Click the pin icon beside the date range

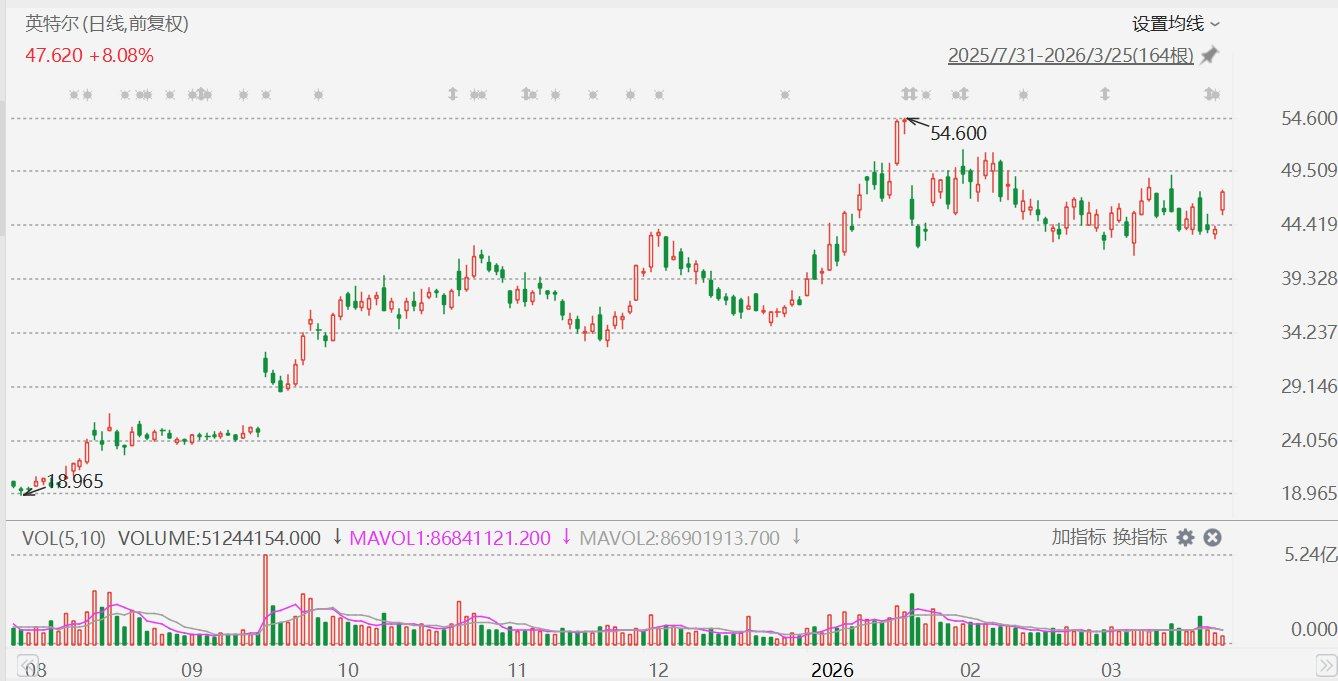1210,55
